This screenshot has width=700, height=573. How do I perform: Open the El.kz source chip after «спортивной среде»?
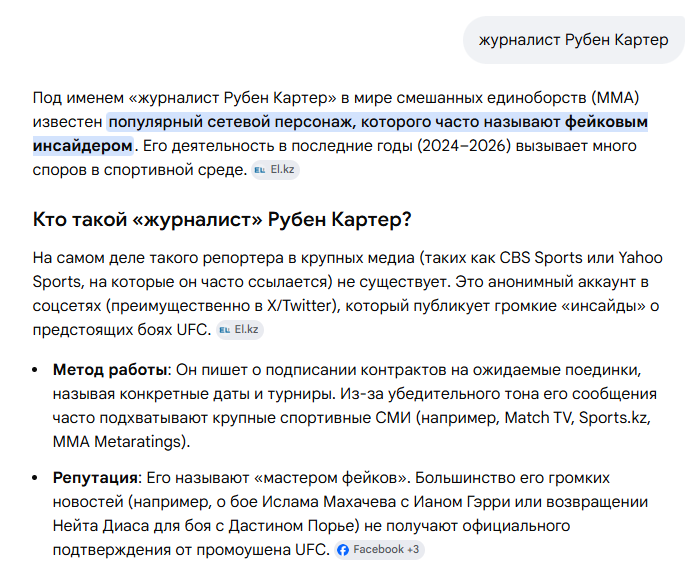[275, 170]
